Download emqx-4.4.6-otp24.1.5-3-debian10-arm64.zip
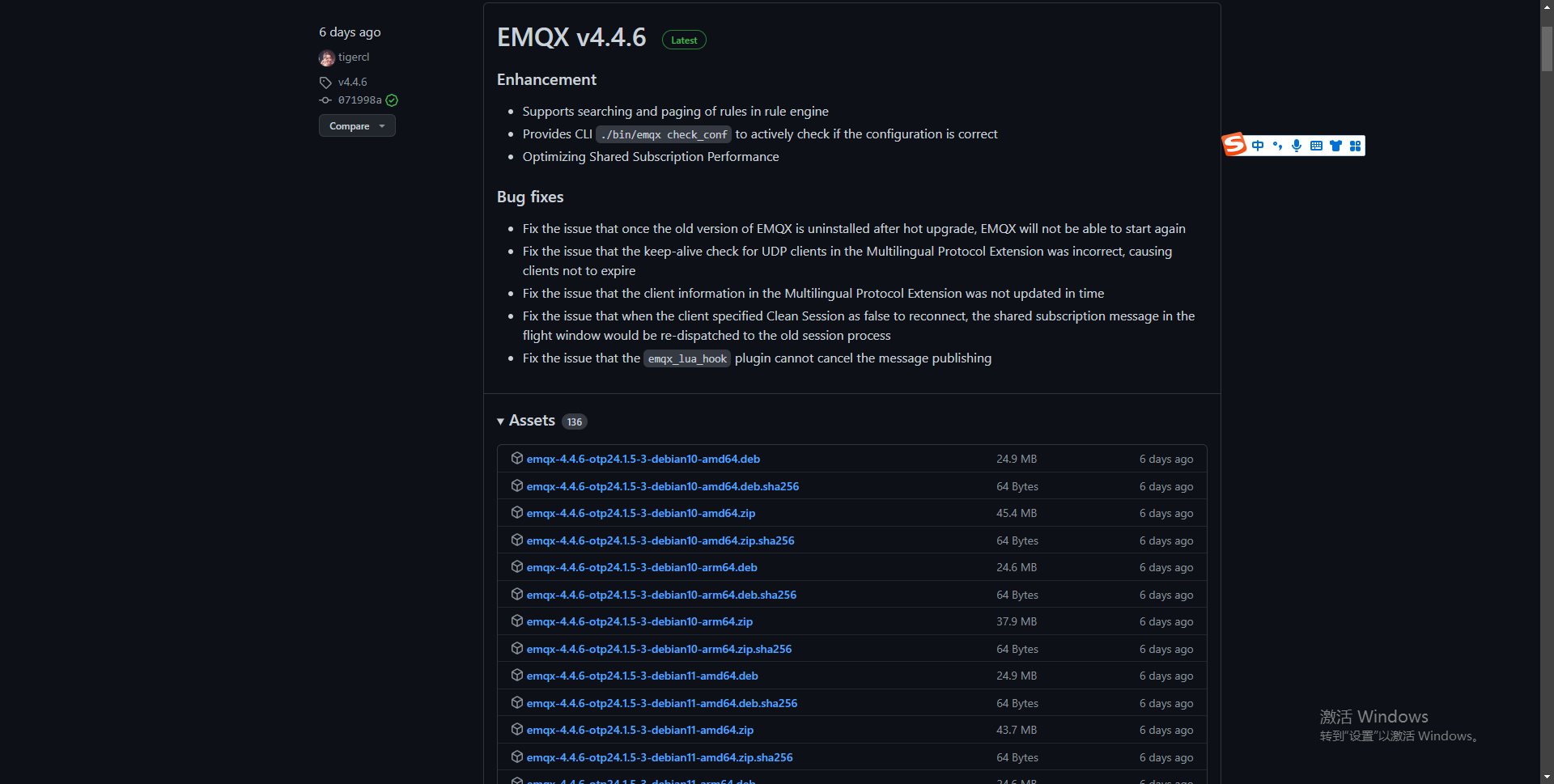The image size is (1554, 784). pyautogui.click(x=640, y=621)
